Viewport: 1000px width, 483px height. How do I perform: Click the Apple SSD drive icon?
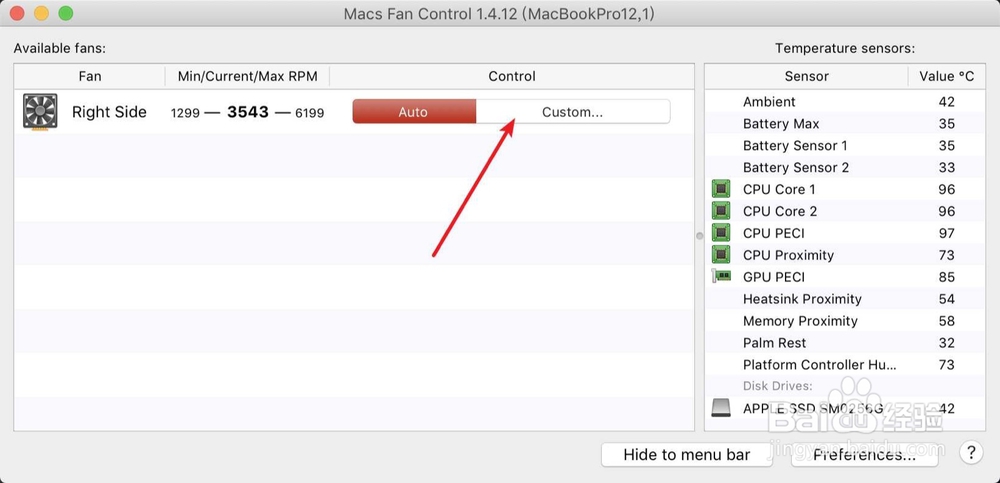click(x=721, y=408)
